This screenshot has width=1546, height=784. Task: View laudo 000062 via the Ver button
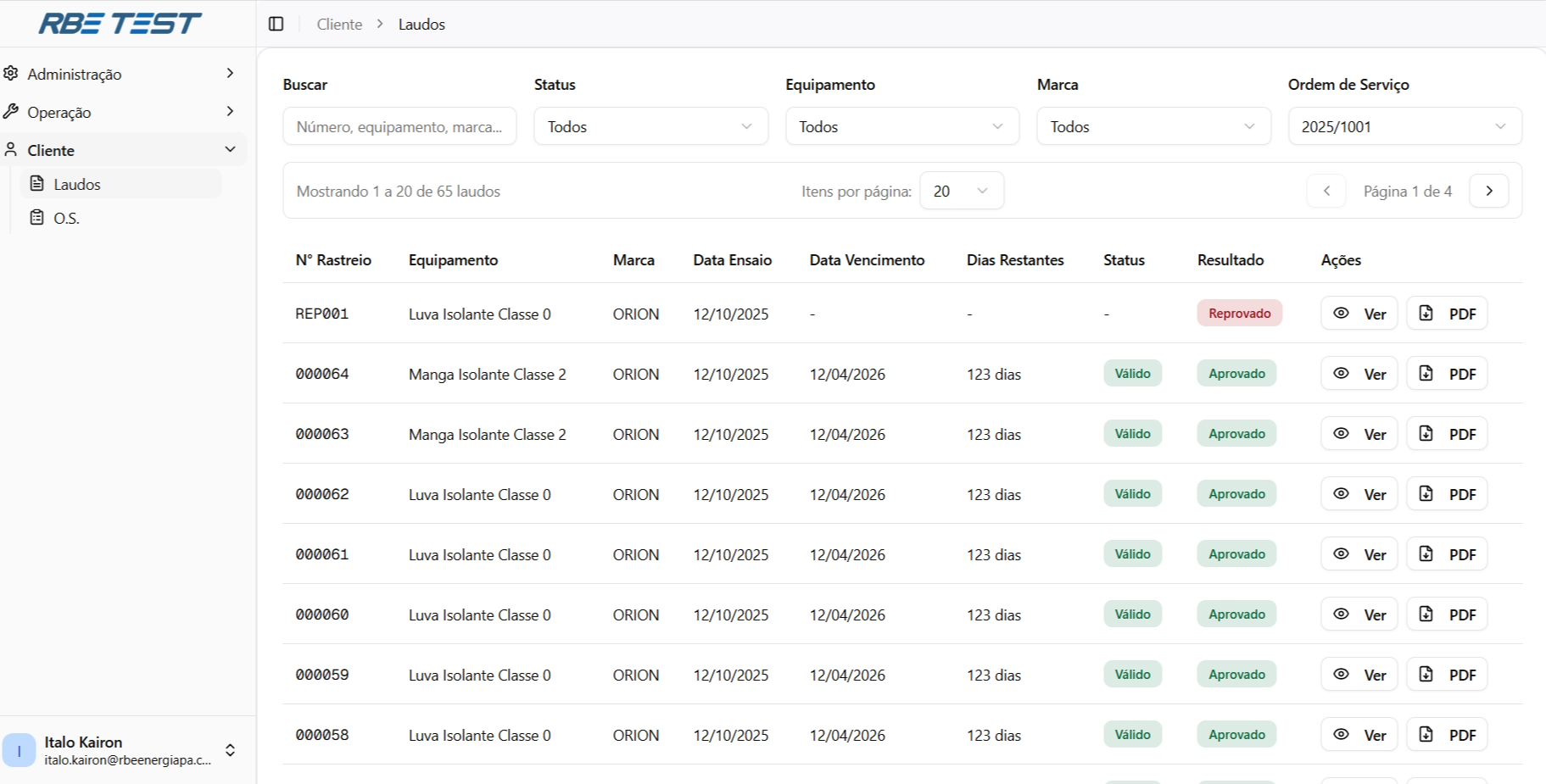tap(1359, 494)
